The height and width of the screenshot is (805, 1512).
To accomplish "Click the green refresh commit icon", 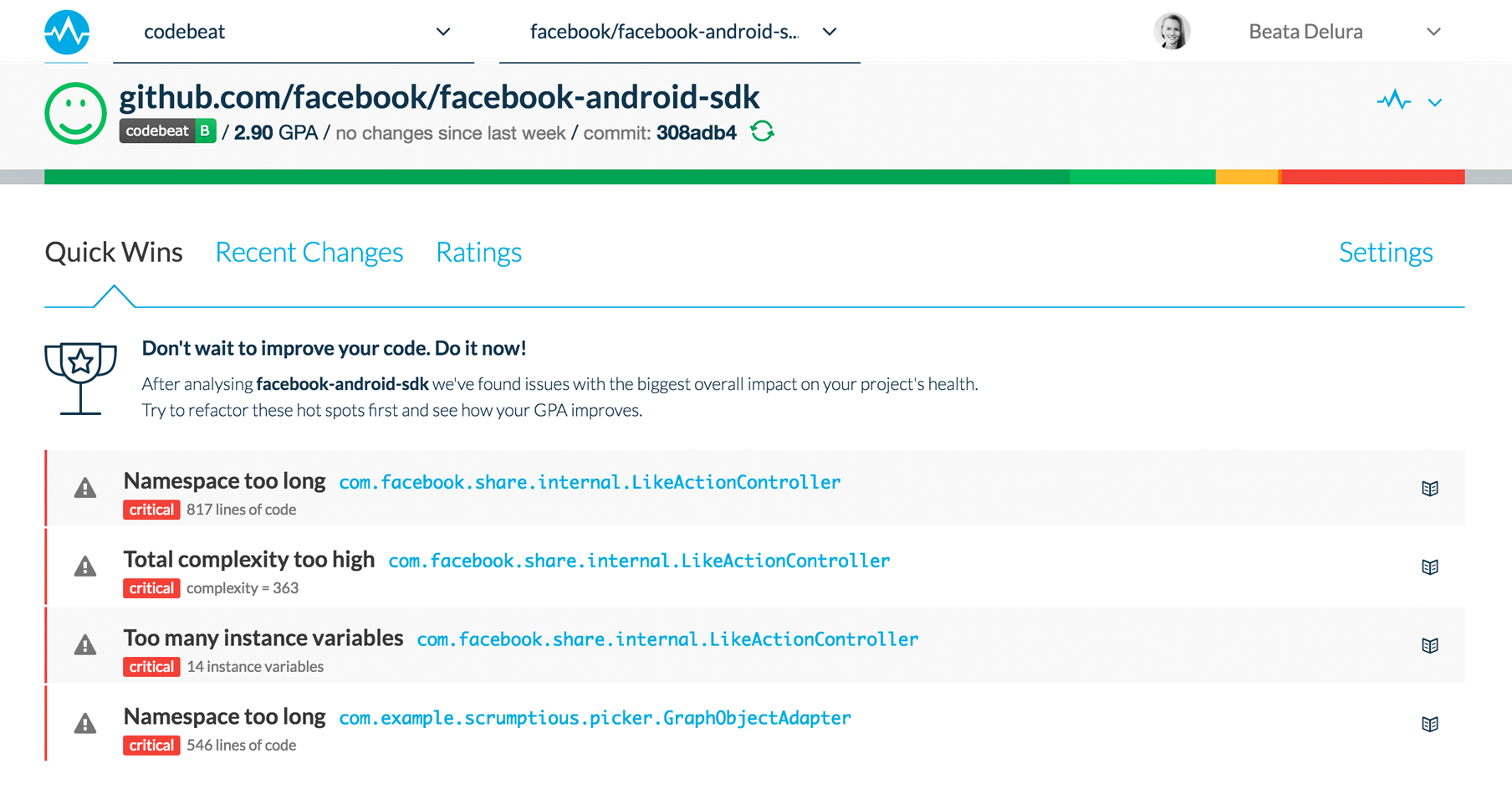I will point(762,131).
